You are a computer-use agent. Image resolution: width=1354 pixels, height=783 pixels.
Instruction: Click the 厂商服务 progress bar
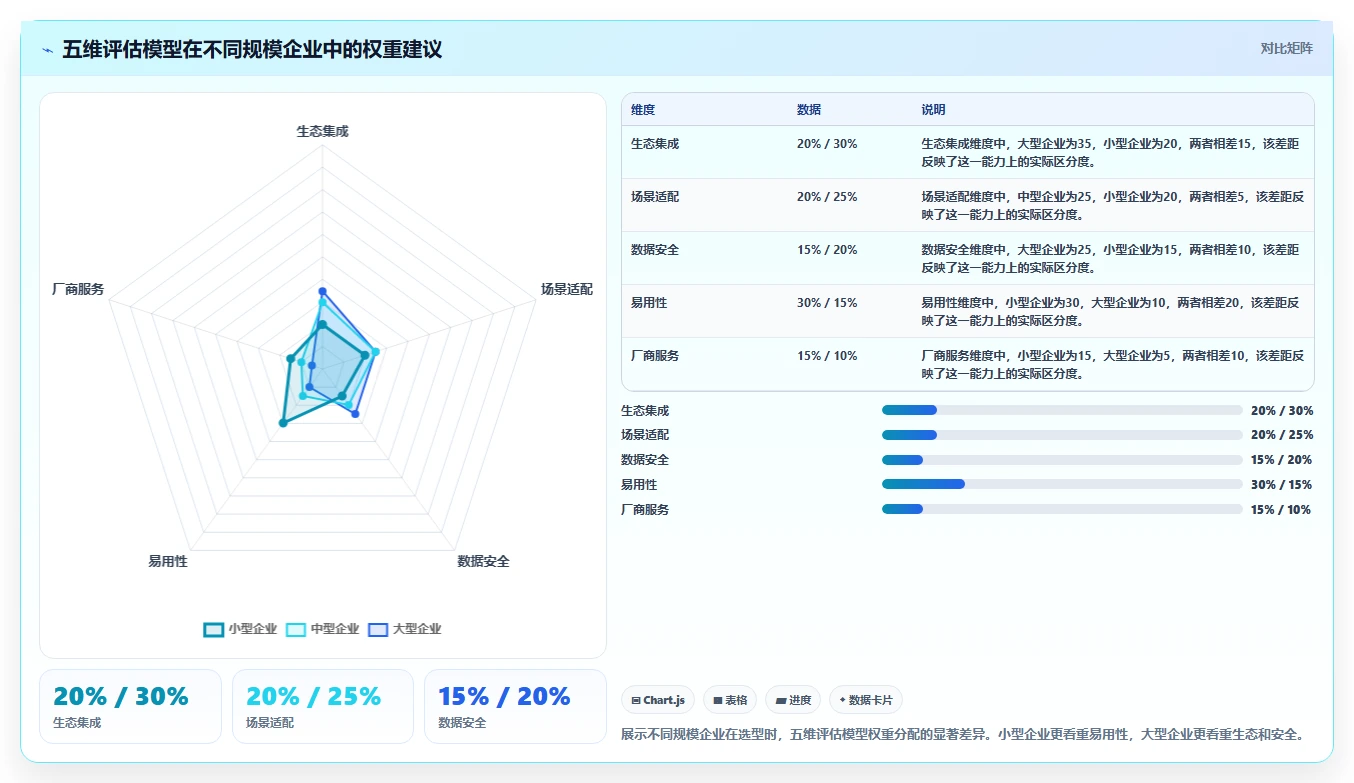(x=1062, y=509)
